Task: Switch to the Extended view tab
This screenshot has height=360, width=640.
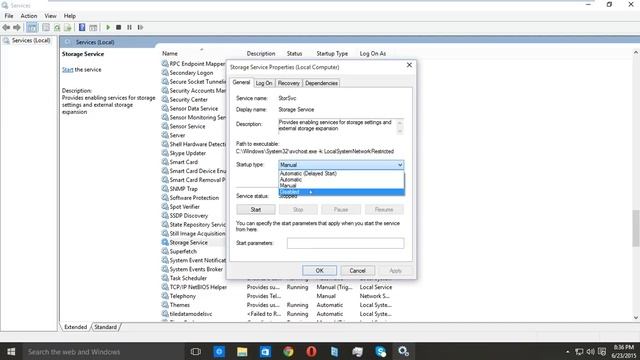Action: click(76, 327)
